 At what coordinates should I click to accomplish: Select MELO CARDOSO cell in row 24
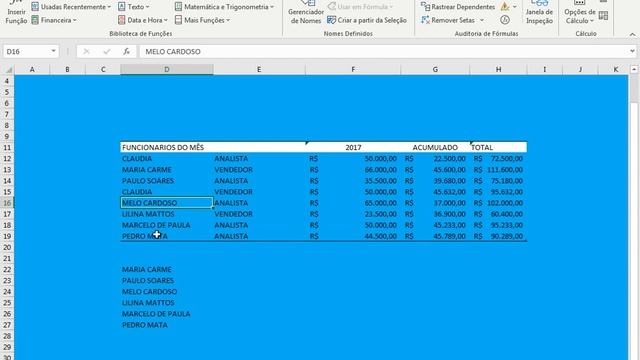(167, 292)
